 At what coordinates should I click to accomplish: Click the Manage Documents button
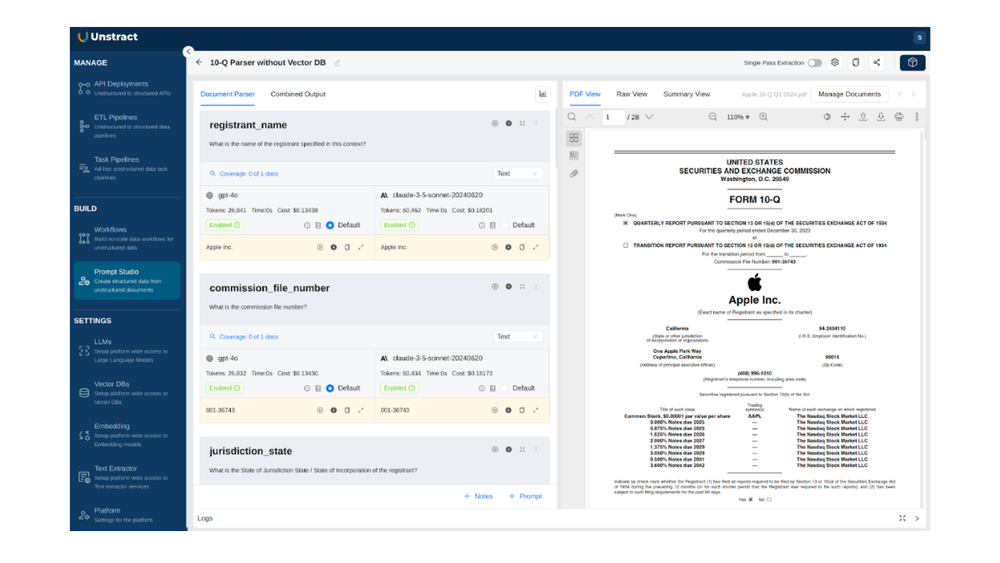pos(849,94)
